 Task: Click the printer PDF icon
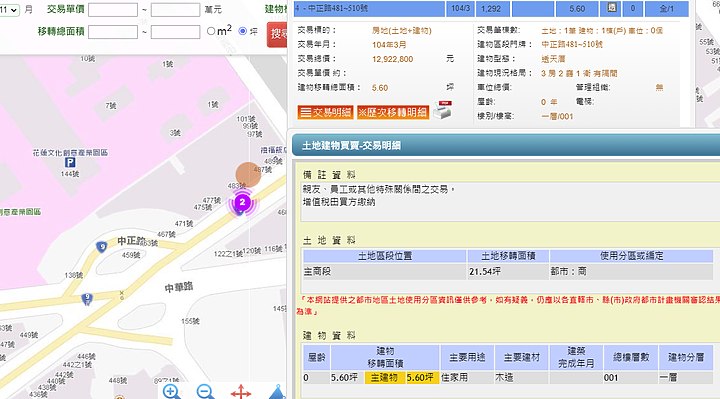click(443, 110)
